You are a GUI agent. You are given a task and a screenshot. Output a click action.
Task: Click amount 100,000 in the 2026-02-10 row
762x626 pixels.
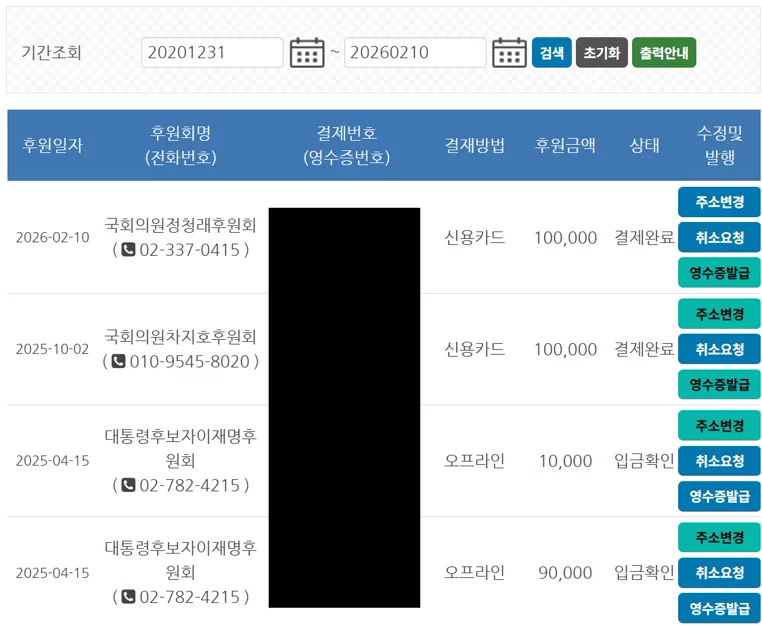tap(566, 238)
